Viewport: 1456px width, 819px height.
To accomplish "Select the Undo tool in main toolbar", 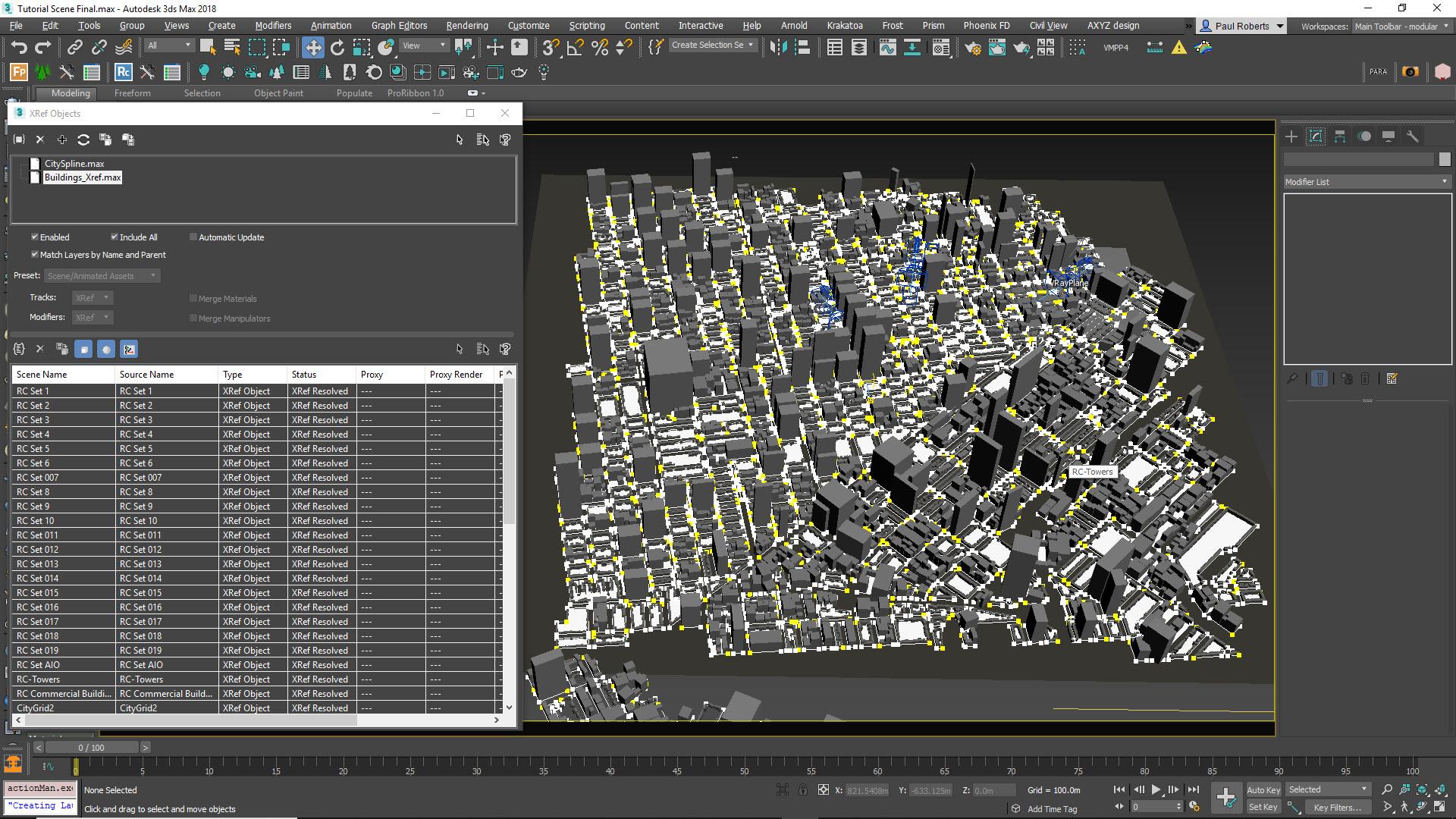I will coord(18,46).
